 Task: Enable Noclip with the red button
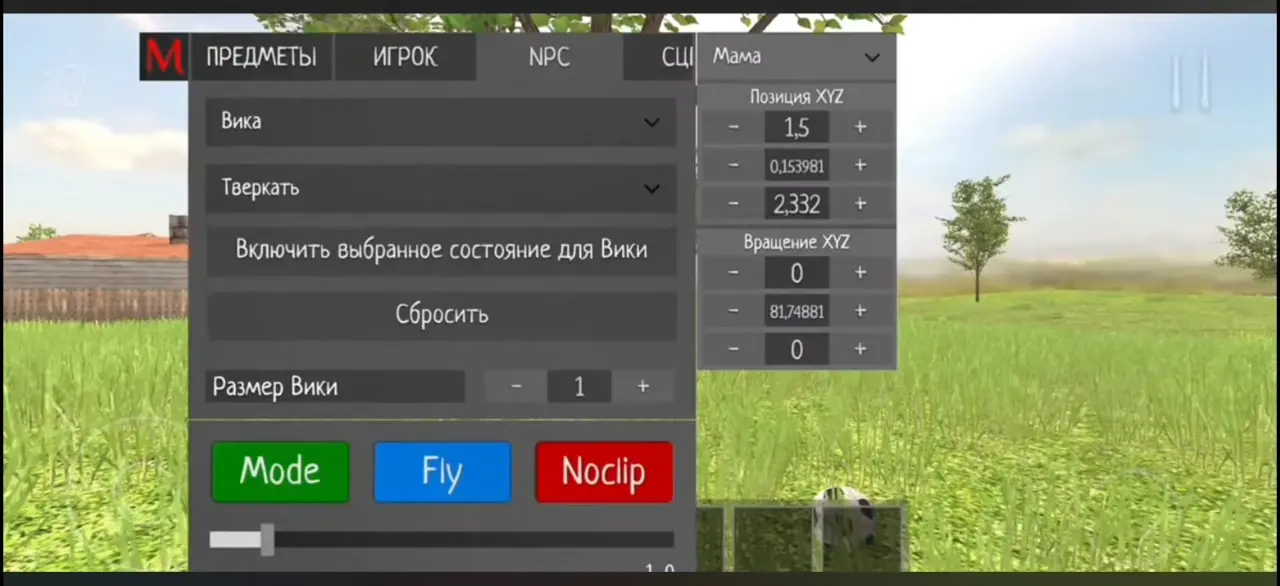coord(603,471)
